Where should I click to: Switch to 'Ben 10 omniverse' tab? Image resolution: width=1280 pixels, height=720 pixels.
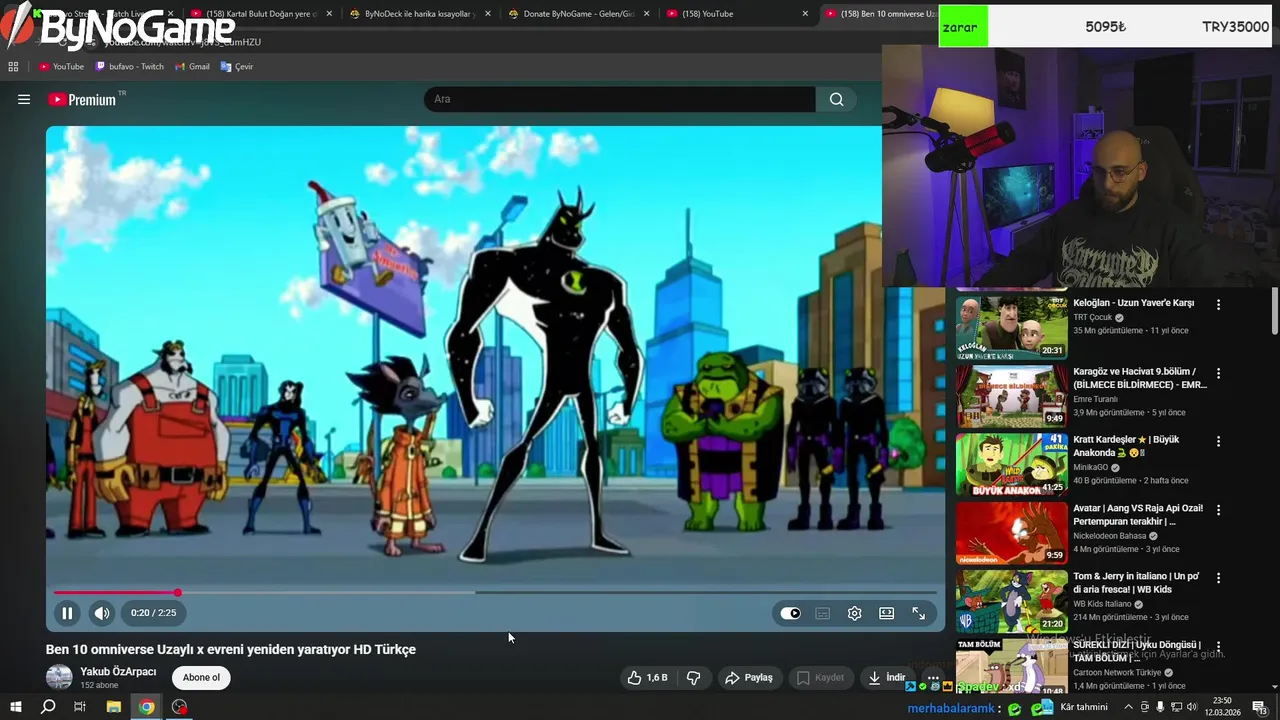pos(880,14)
